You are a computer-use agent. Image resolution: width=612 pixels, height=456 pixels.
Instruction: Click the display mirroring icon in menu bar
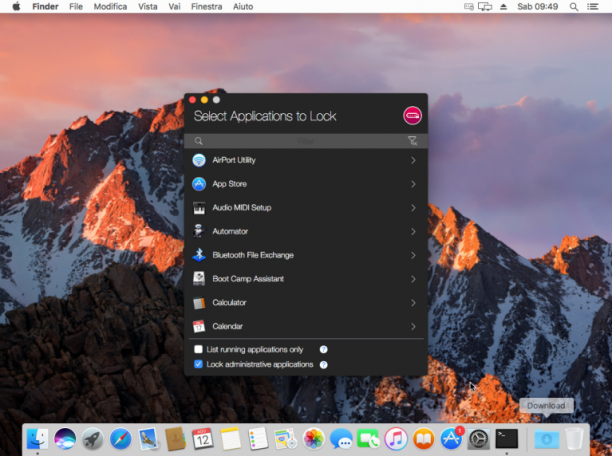click(x=485, y=7)
